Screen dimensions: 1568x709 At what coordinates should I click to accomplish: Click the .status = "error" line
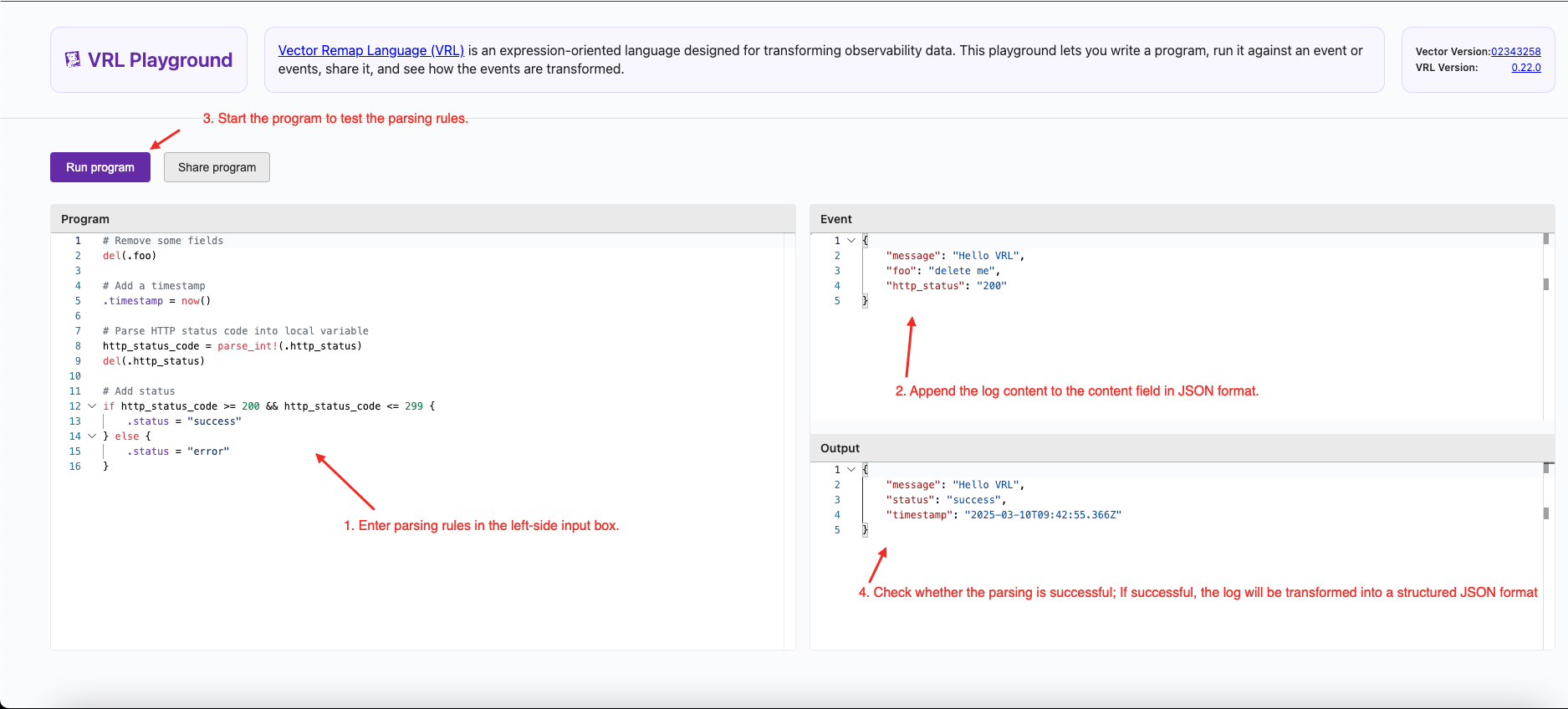coord(178,451)
